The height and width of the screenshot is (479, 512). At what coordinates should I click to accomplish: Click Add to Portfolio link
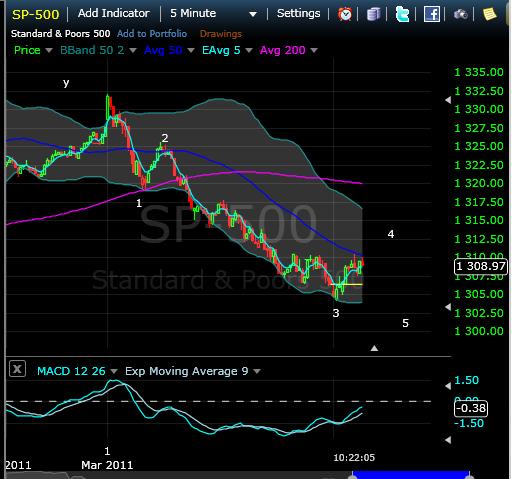[x=152, y=34]
